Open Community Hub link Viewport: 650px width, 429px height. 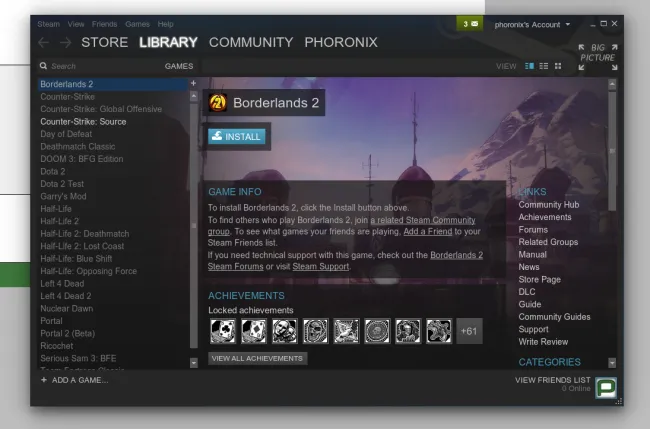(x=548, y=205)
